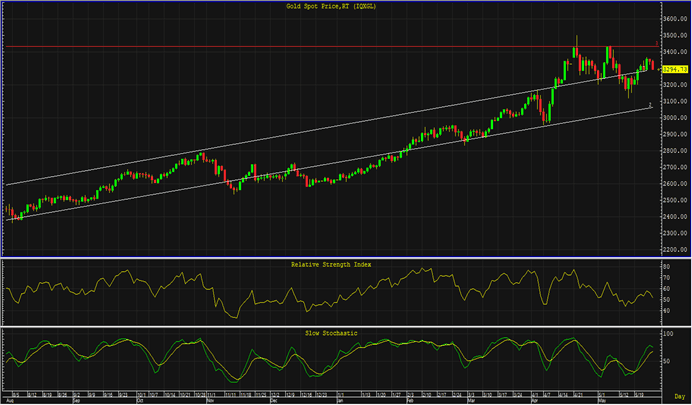The width and height of the screenshot is (692, 405).
Task: Click the Relative Strength Index panel title
Action: pyautogui.click(x=331, y=264)
